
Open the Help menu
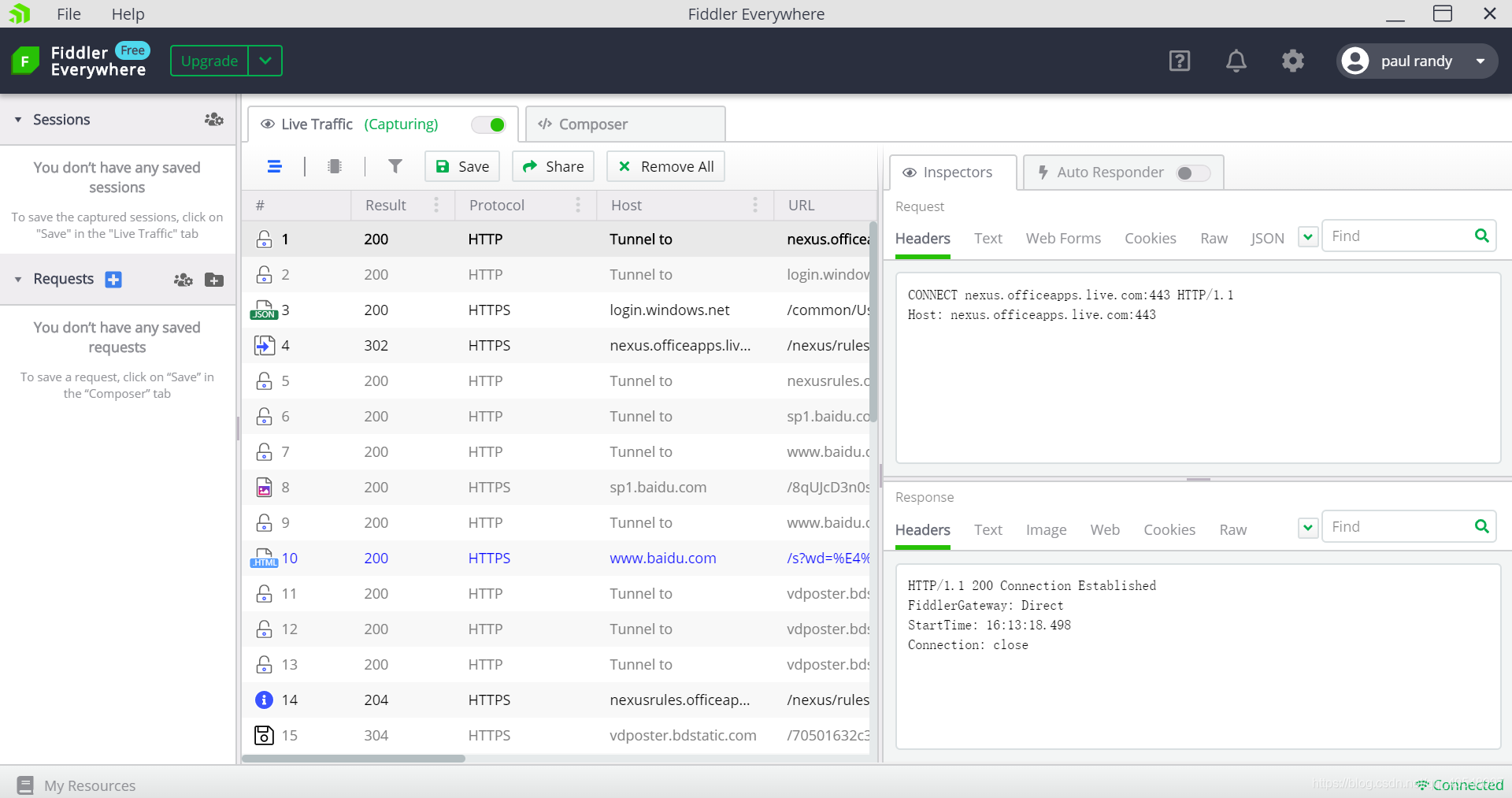point(128,14)
